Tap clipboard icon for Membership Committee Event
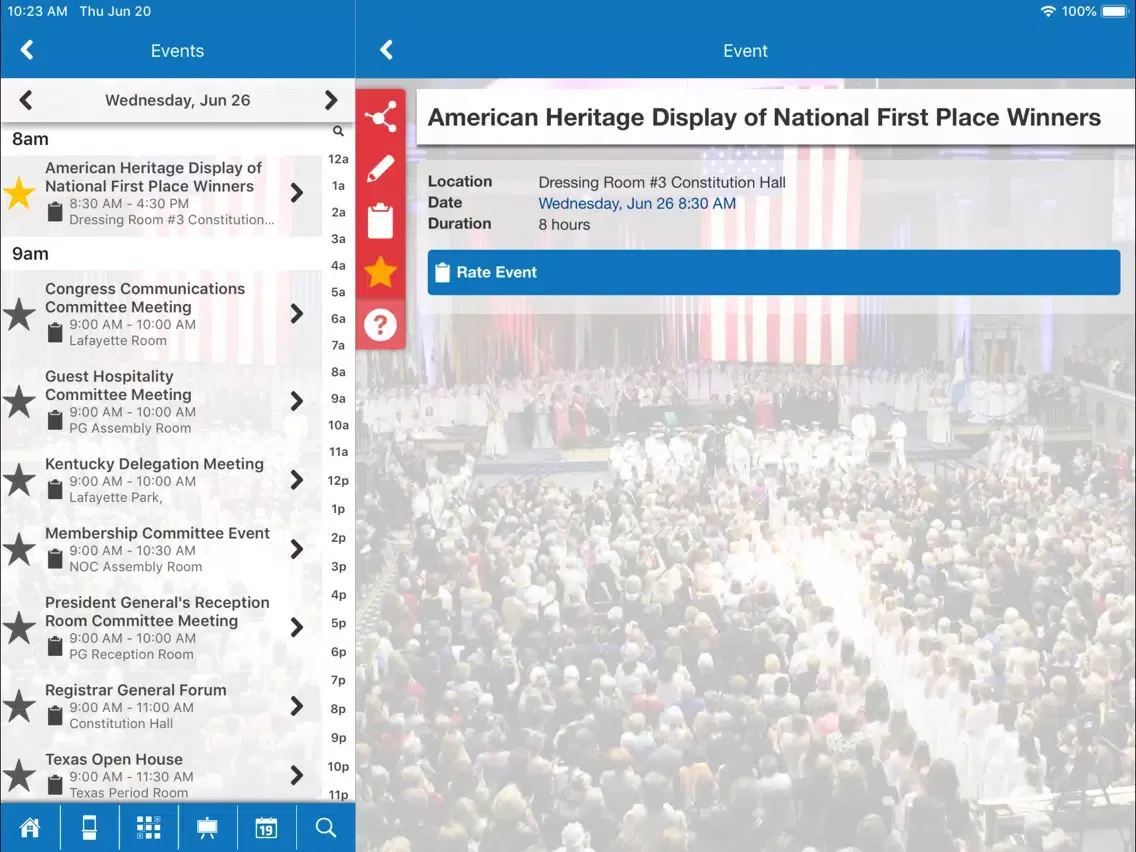 55,559
